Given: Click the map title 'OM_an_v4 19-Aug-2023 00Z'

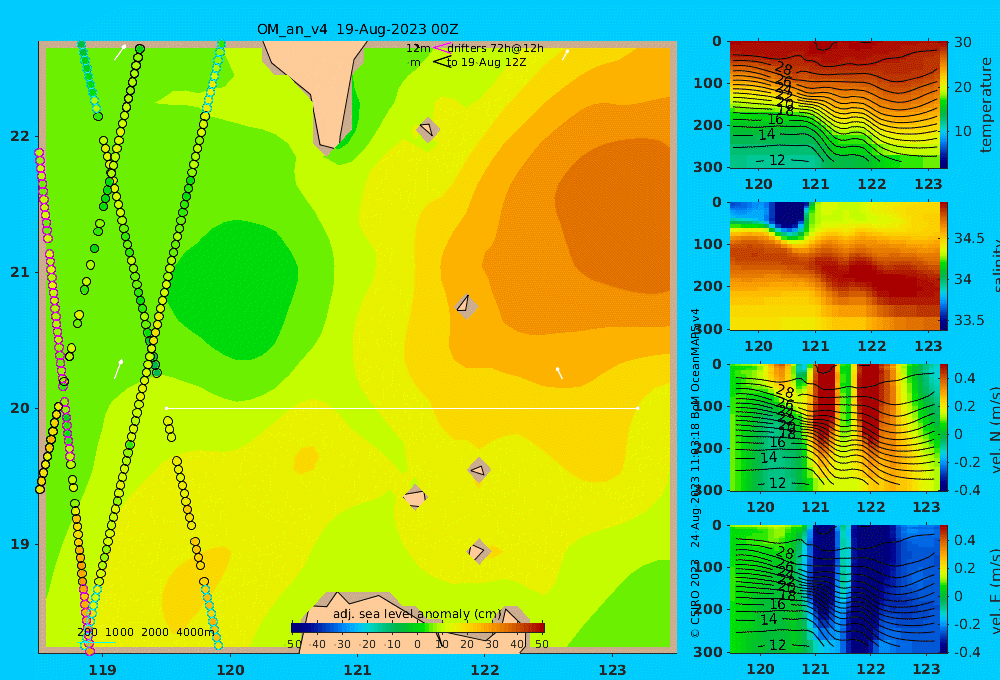Looking at the screenshot, I should click(357, 29).
